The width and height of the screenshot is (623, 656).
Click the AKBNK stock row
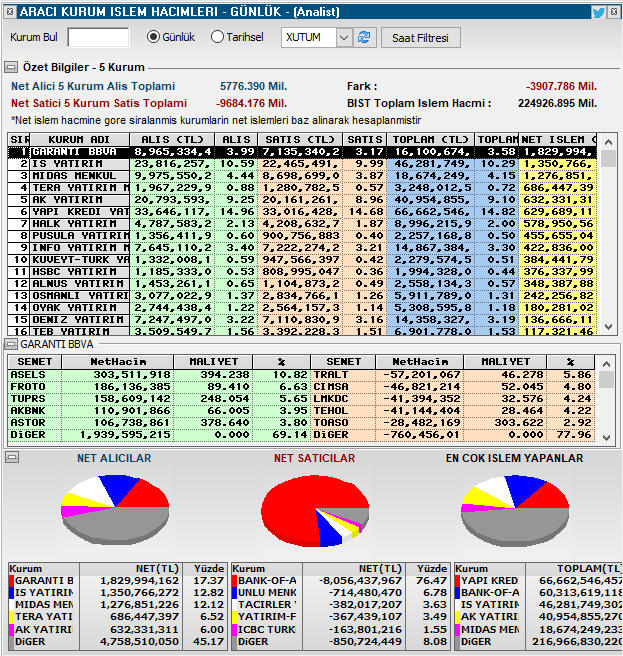coord(159,411)
